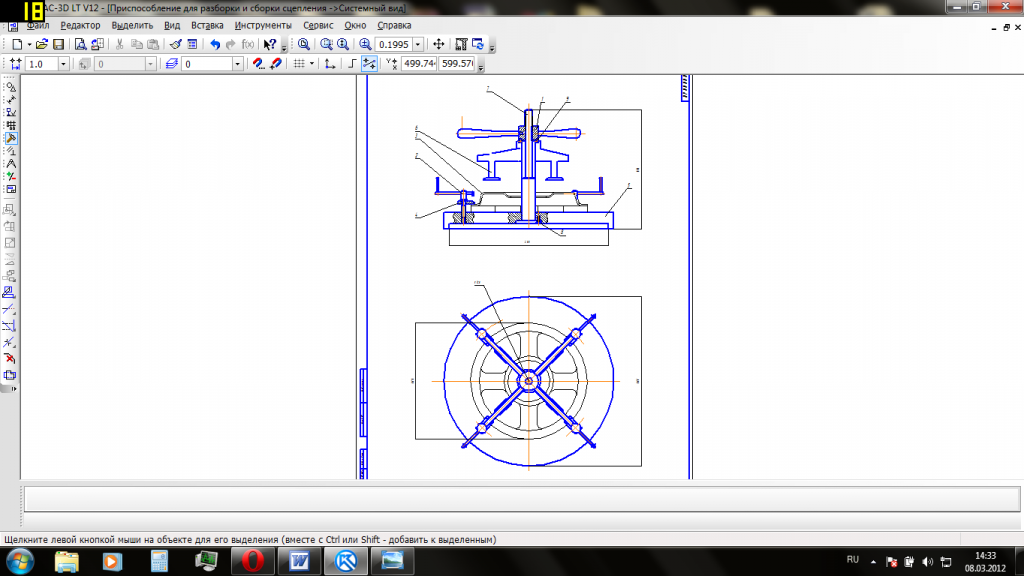This screenshot has height=576, width=1024.
Task: Activate the What's This help cursor icon
Action: tap(269, 44)
